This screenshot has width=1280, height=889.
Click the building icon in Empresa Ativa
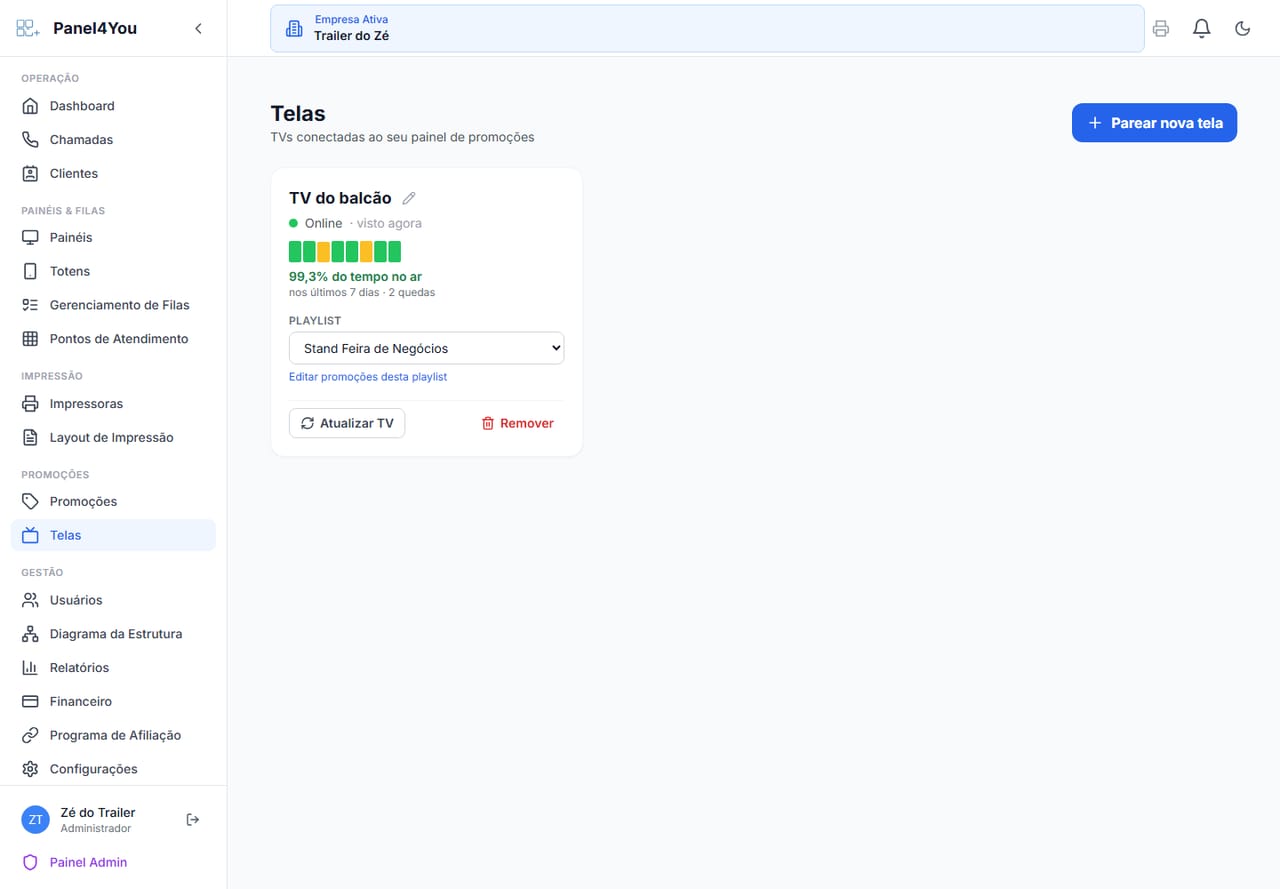pos(294,28)
